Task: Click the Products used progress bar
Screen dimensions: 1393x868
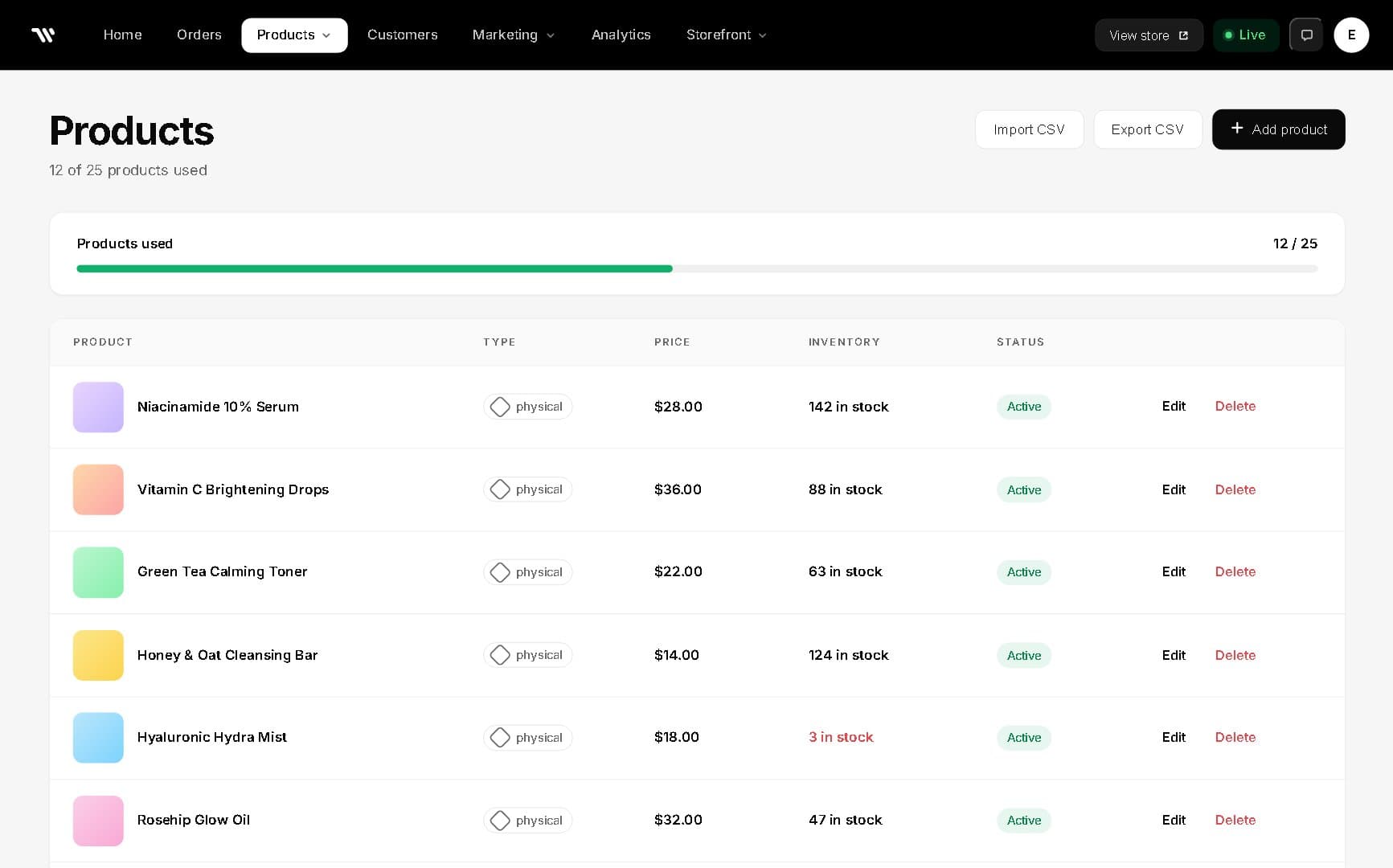Action: [x=697, y=268]
